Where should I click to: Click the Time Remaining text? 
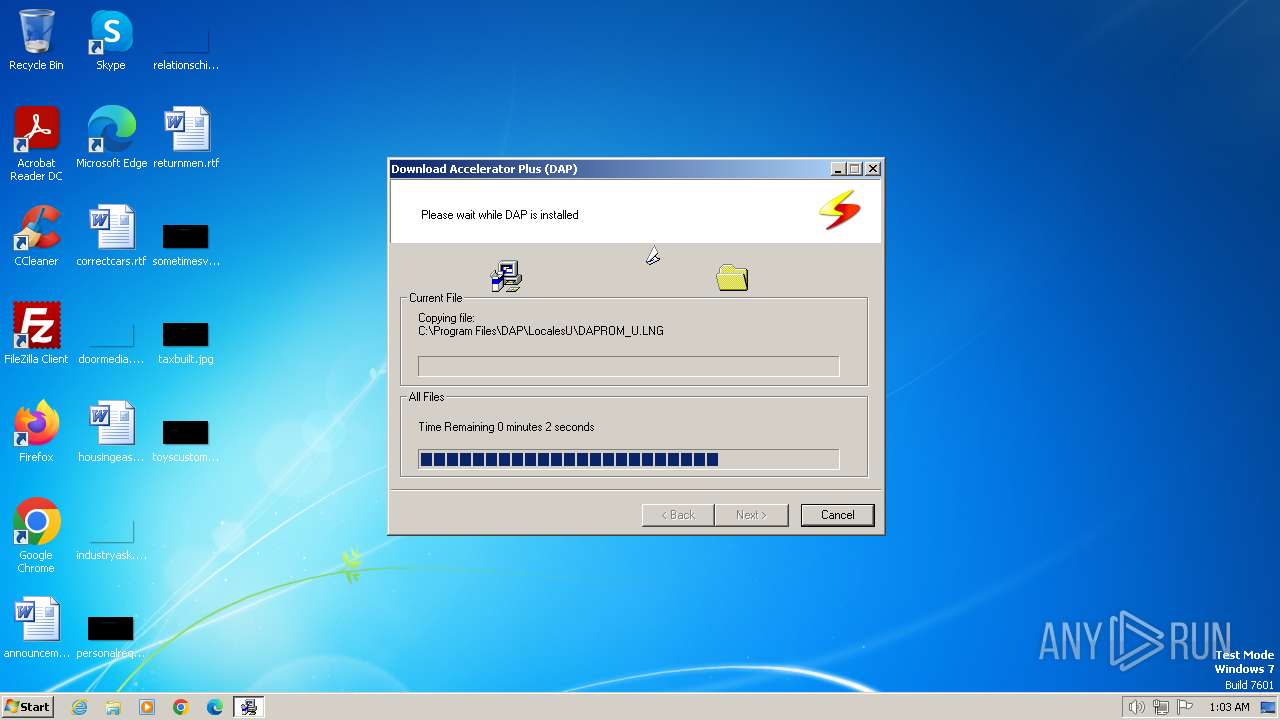pyautogui.click(x=506, y=427)
